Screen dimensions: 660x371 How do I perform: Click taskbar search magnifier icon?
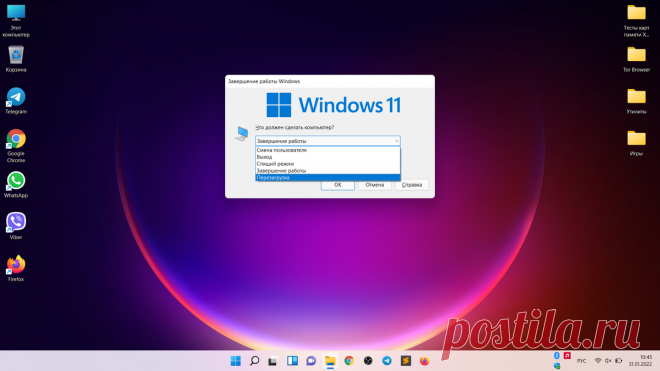254,361
